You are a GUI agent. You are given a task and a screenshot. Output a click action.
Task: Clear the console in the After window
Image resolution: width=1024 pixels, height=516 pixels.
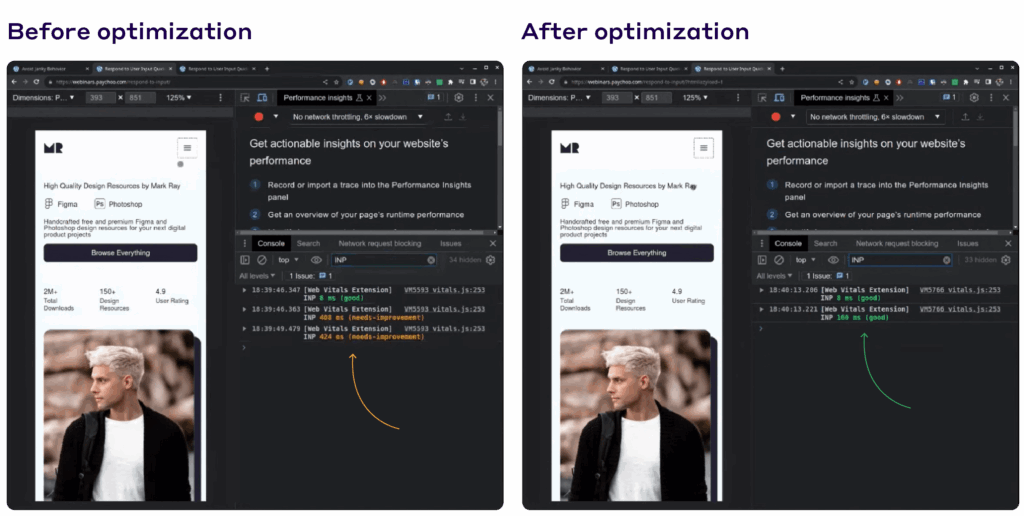click(x=778, y=260)
